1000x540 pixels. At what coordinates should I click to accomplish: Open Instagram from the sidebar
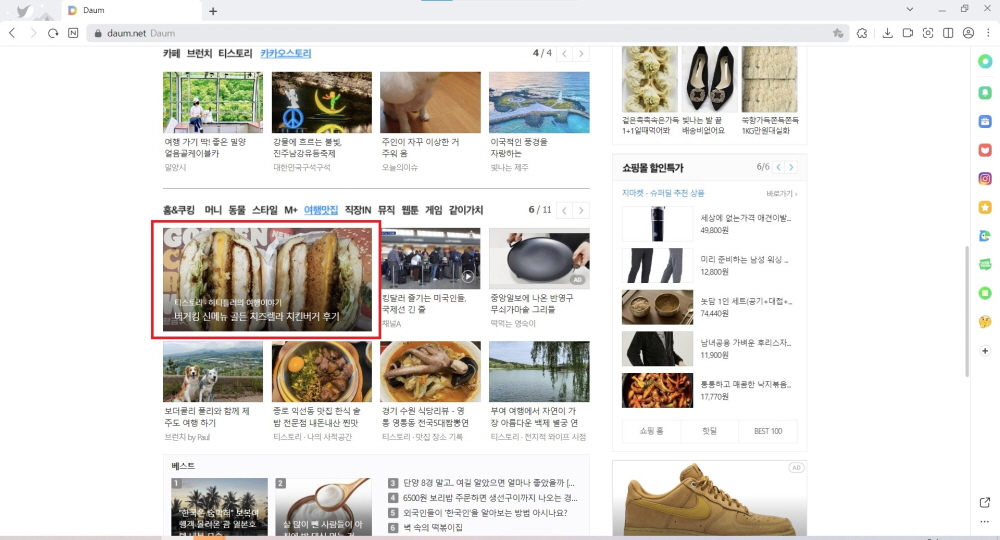pos(985,179)
